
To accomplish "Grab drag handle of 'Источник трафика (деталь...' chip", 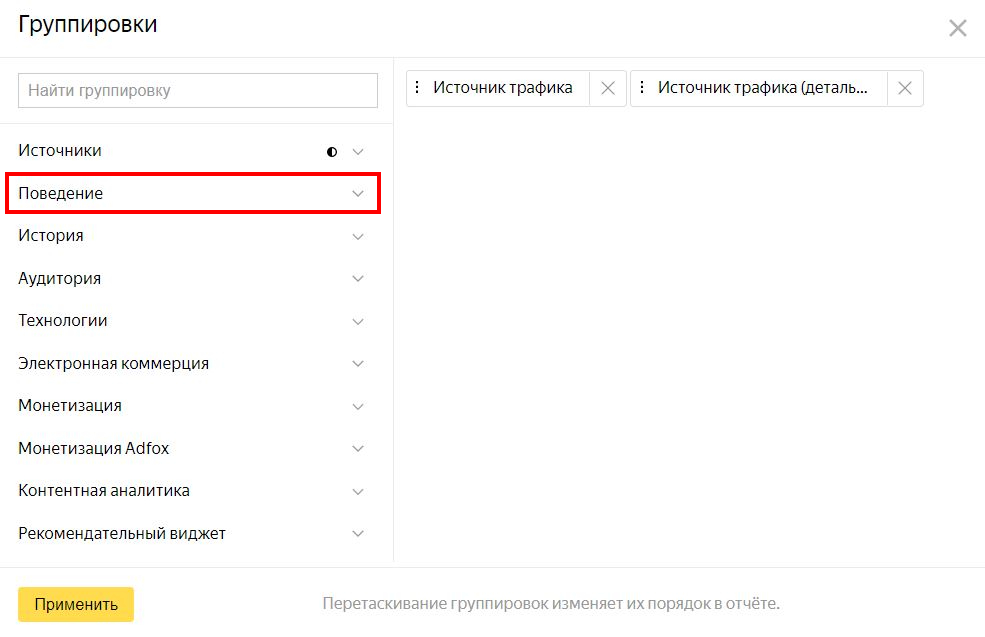I will click(x=642, y=88).
